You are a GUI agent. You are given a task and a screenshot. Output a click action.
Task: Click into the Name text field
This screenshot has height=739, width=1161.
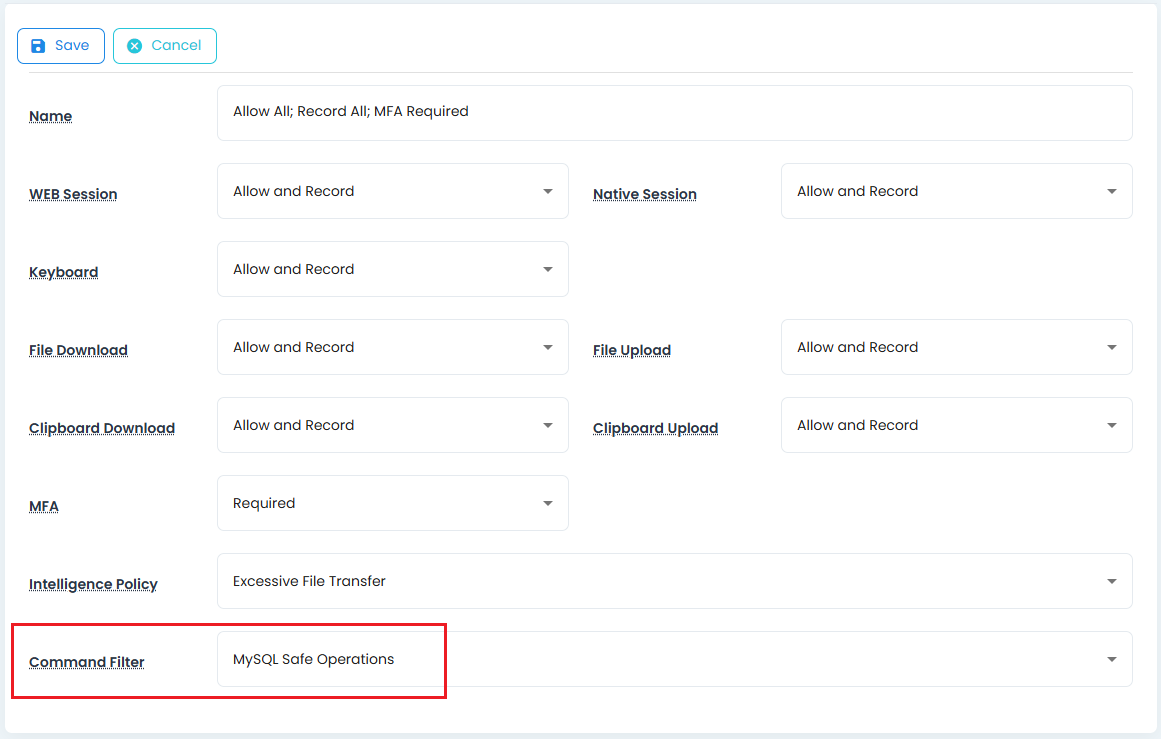674,112
